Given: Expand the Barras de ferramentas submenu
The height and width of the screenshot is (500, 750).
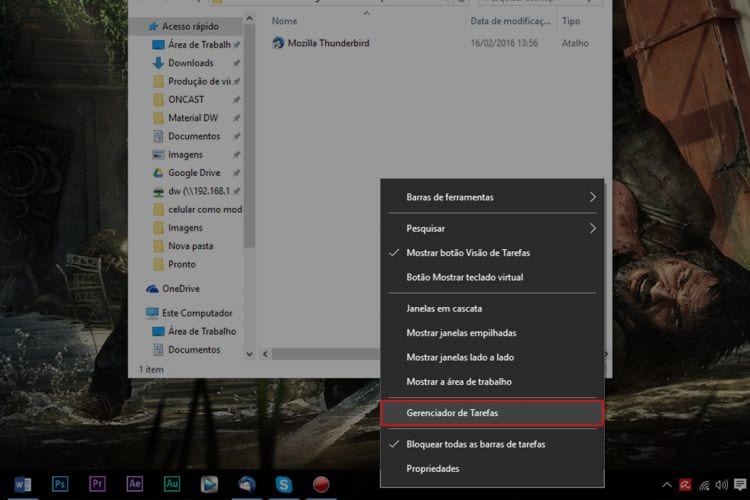Looking at the screenshot, I should 492,197.
